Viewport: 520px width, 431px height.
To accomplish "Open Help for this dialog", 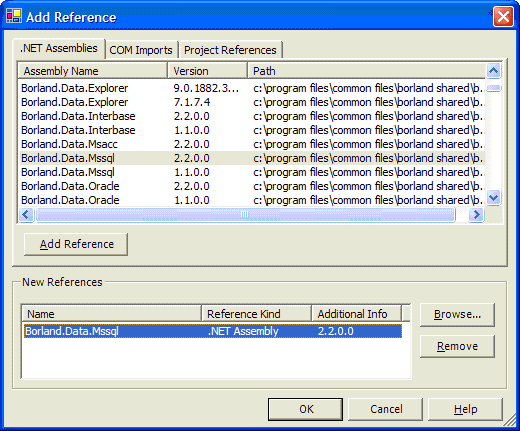I will [x=465, y=409].
